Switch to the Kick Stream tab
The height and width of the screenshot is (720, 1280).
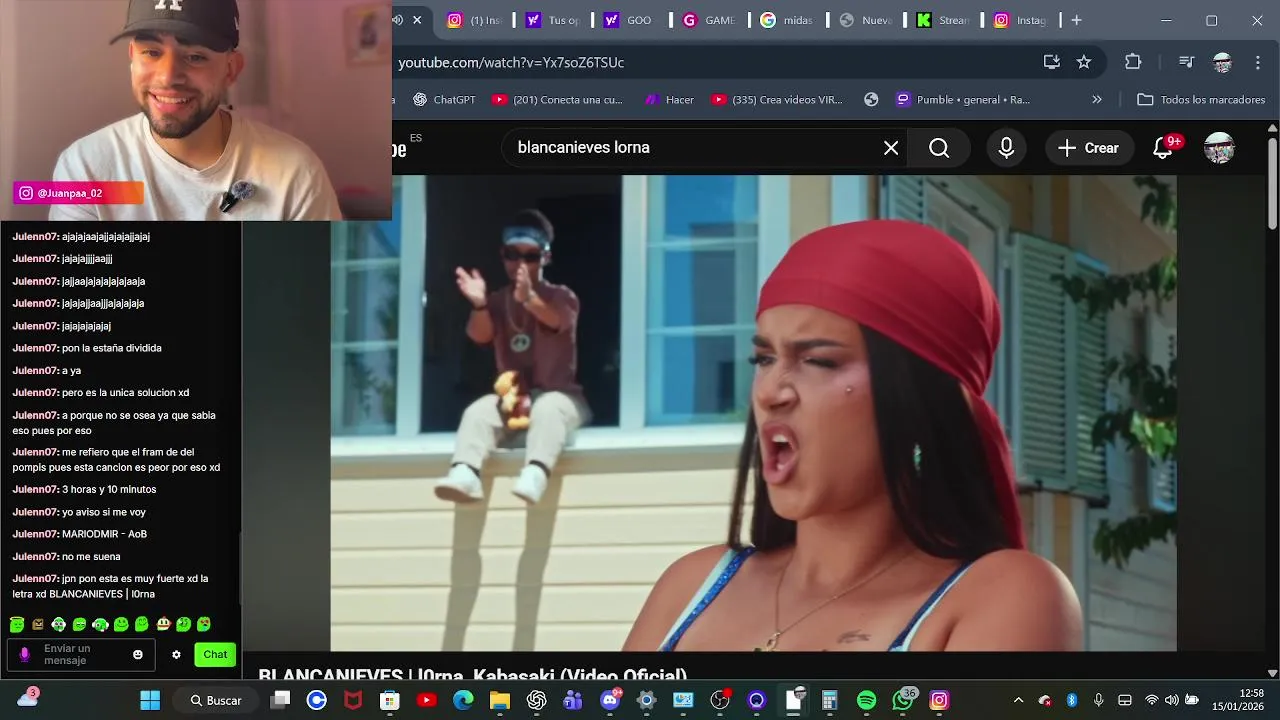pos(943,20)
